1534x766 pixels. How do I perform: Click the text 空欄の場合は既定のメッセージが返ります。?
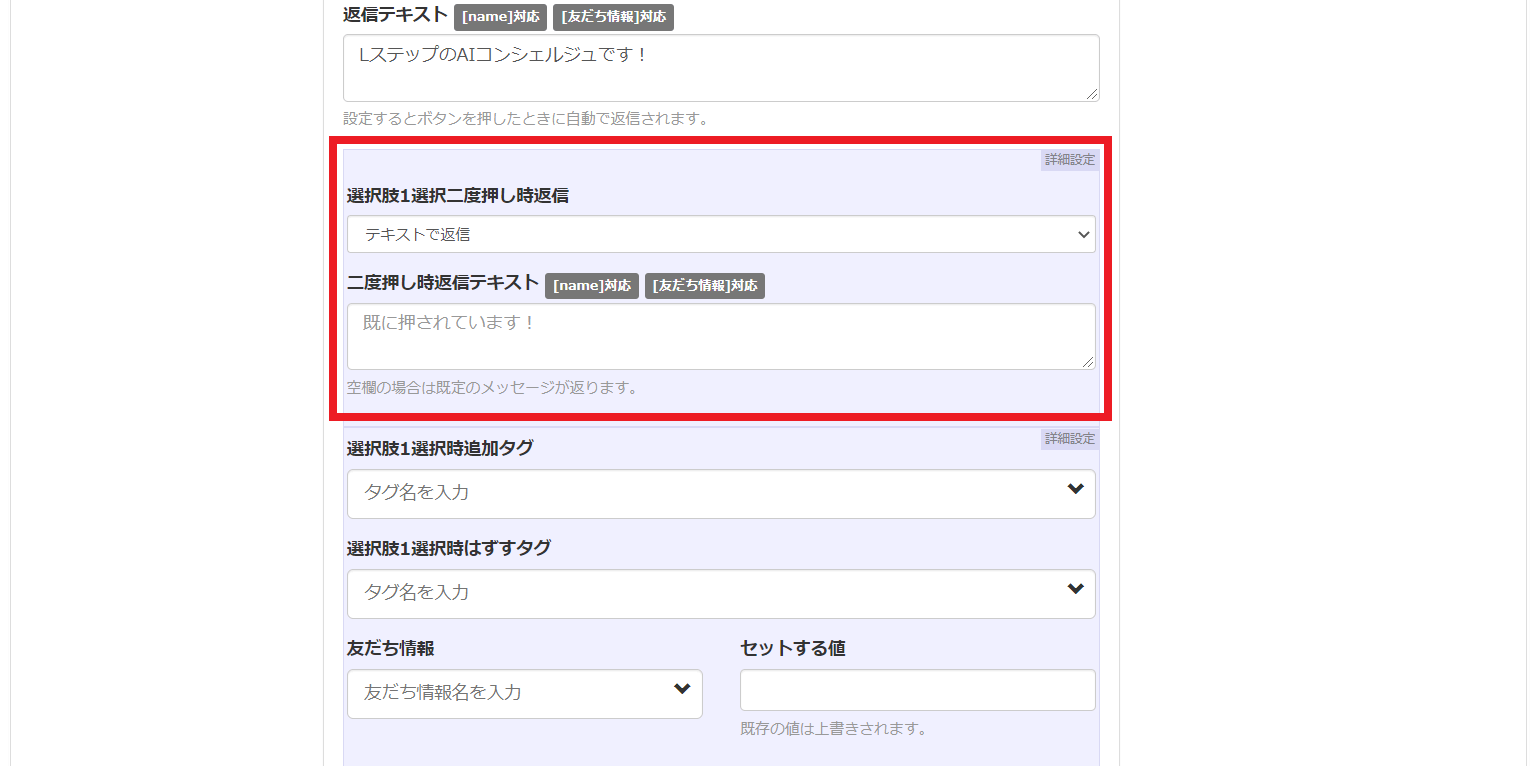point(493,388)
